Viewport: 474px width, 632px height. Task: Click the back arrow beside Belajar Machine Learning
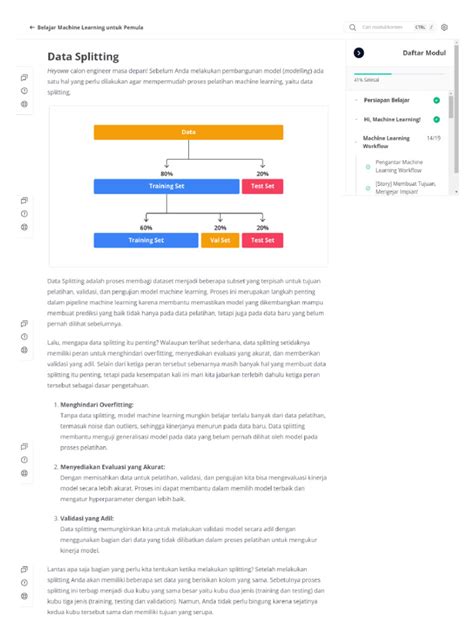(32, 27)
